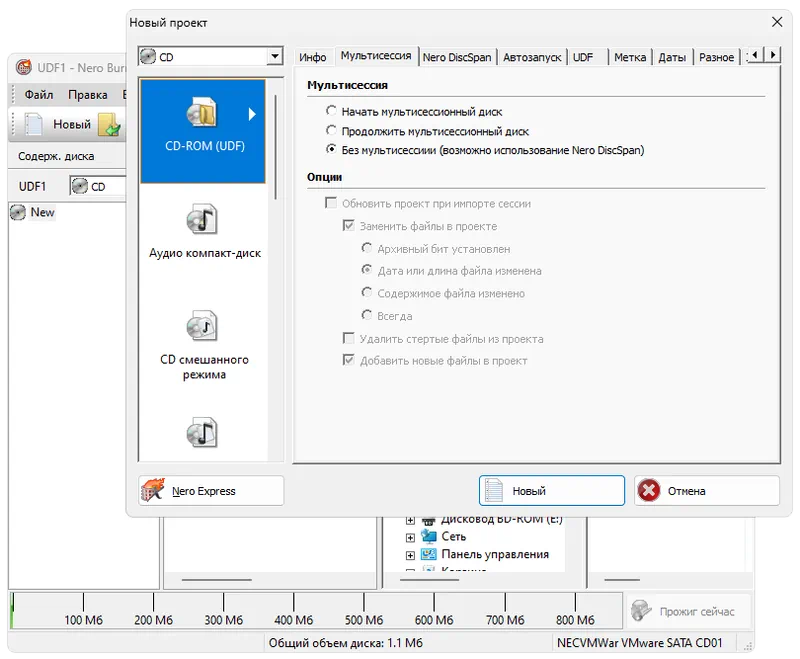The width and height of the screenshot is (800, 659).
Task: Open the Даты tab
Action: coord(672,57)
